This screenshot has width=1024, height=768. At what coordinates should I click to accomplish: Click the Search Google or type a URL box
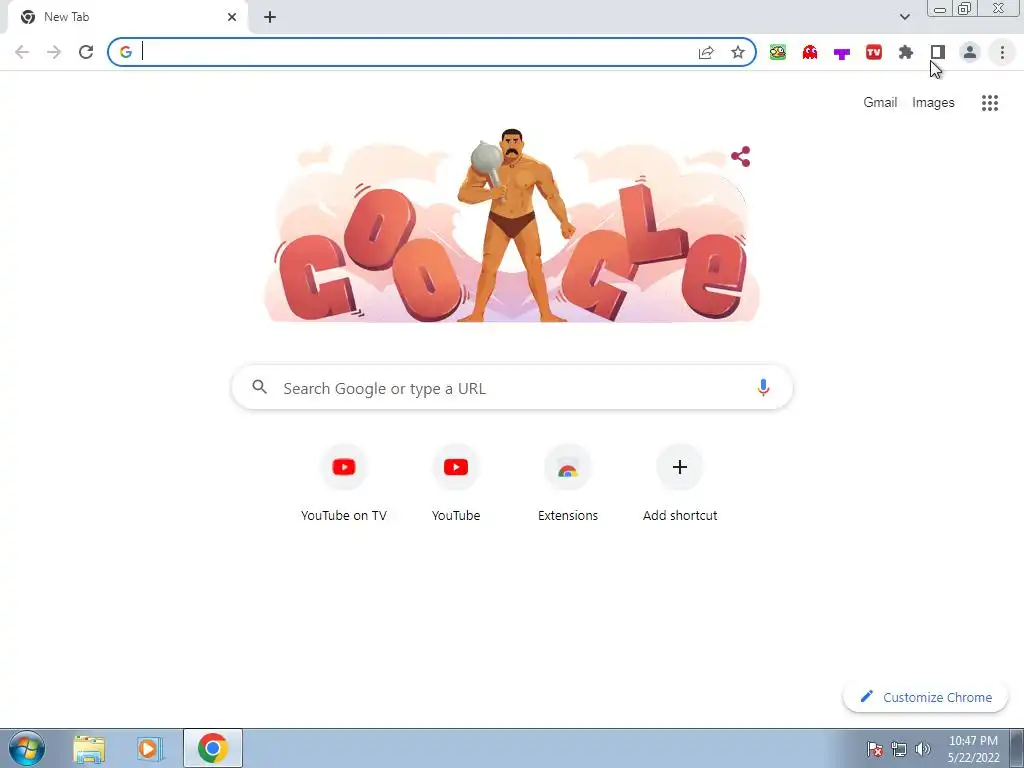pyautogui.click(x=512, y=388)
